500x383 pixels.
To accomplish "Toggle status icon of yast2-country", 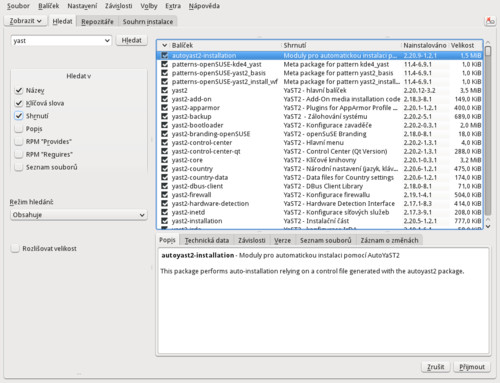I will [x=164, y=168].
